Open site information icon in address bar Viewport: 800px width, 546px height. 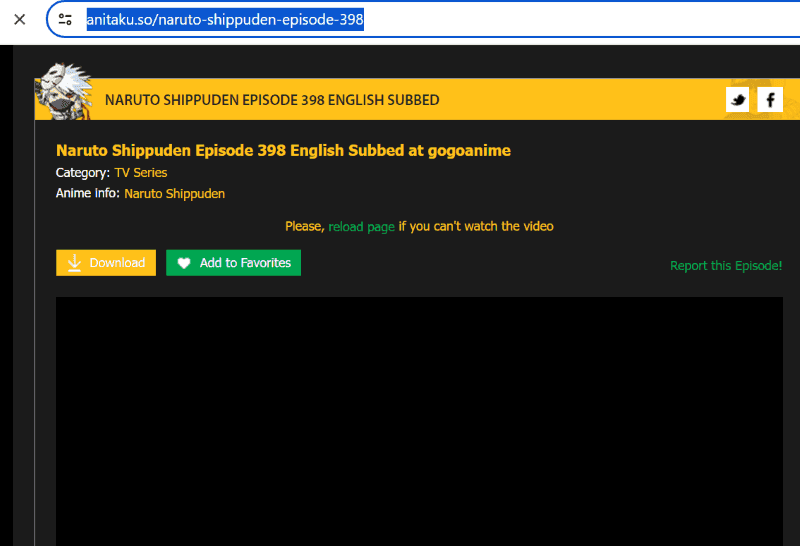pyautogui.click(x=66, y=20)
